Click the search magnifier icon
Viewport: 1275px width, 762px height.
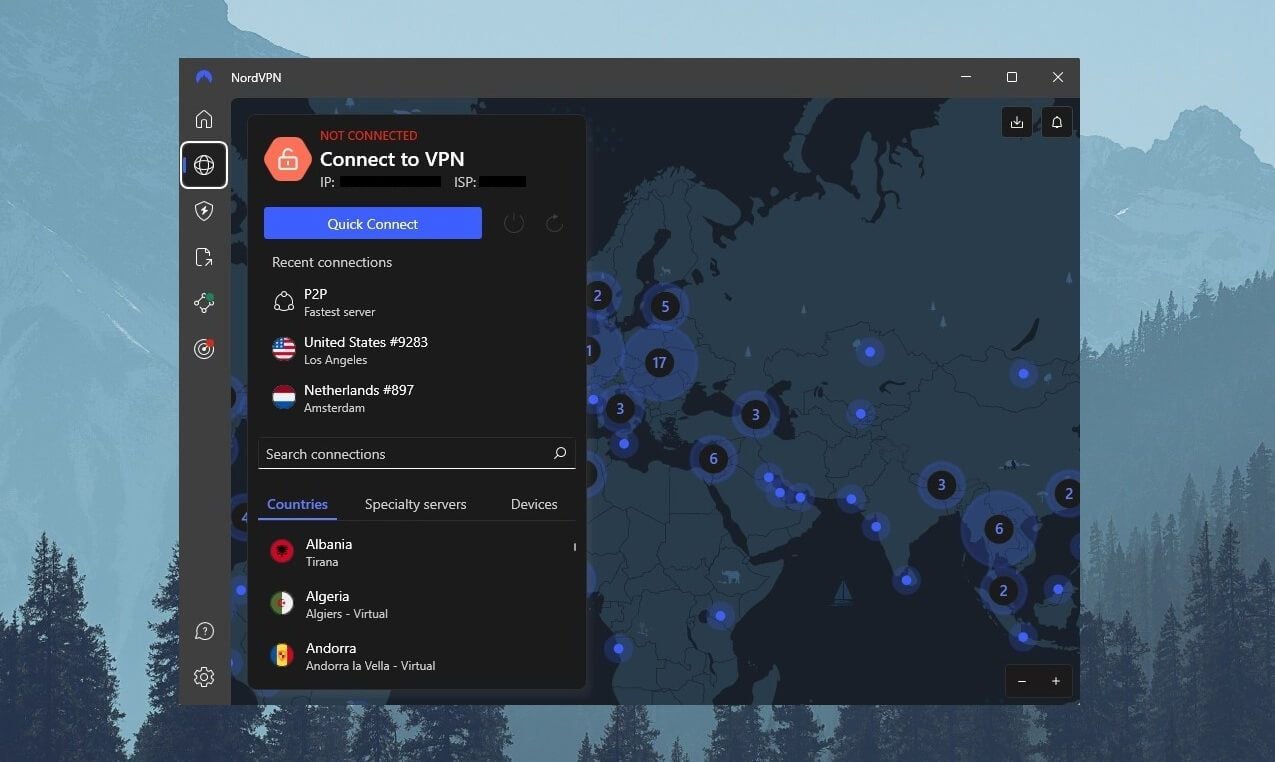[560, 453]
